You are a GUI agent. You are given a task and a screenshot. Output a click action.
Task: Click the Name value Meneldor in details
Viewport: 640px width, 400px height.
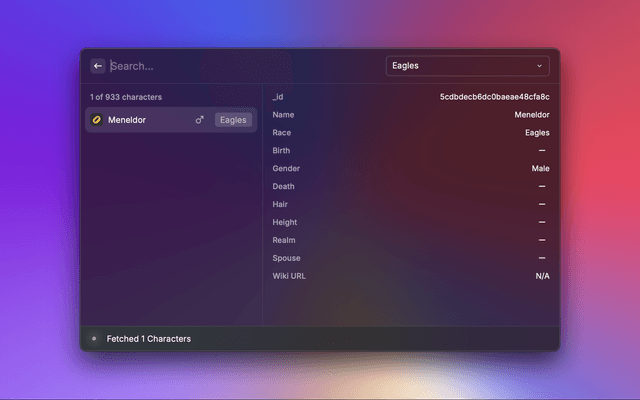pyautogui.click(x=531, y=115)
